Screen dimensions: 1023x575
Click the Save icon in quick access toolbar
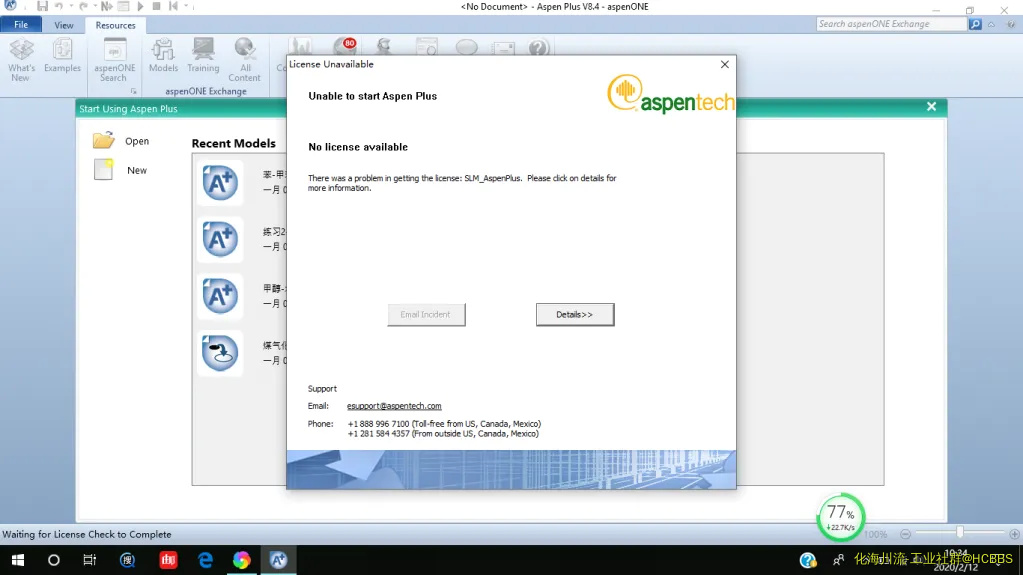point(42,7)
